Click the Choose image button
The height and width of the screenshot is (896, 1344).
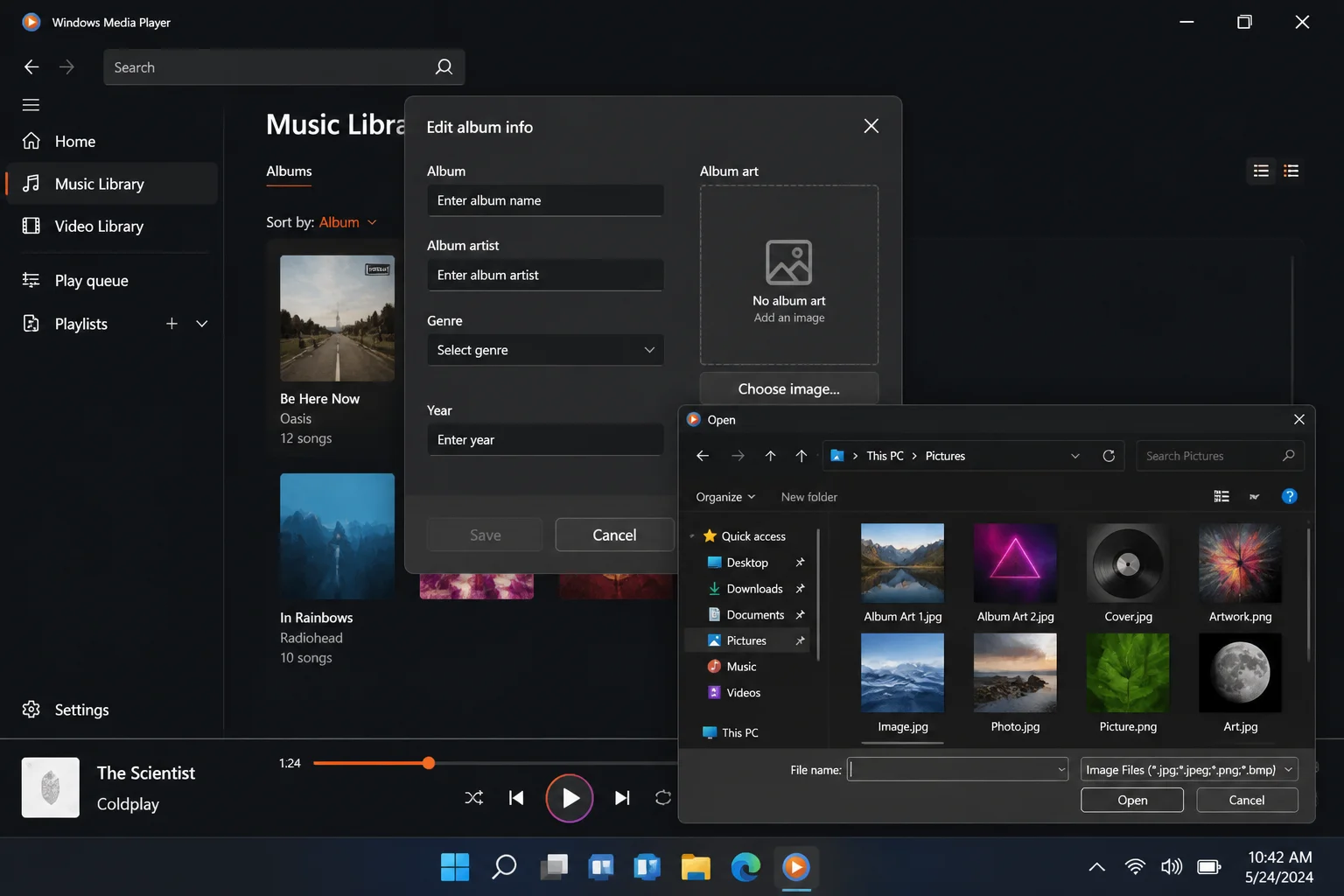[789, 388]
